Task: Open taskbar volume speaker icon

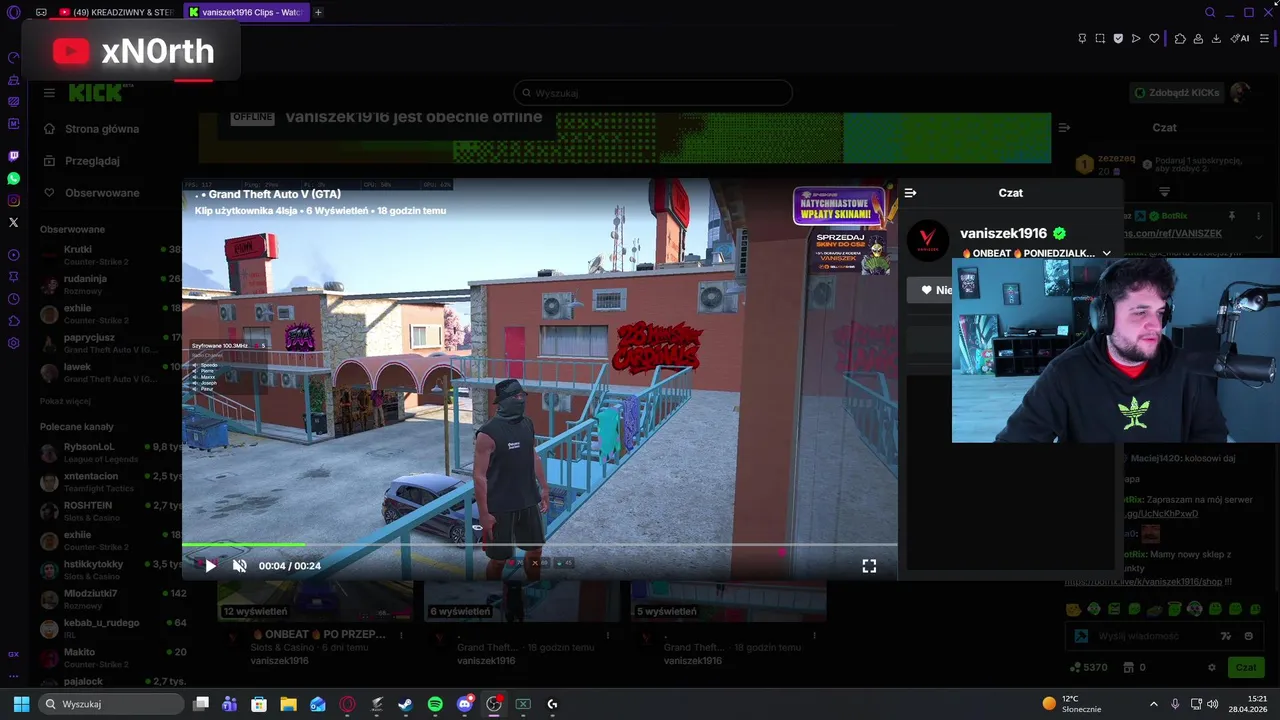Action: [x=1212, y=704]
